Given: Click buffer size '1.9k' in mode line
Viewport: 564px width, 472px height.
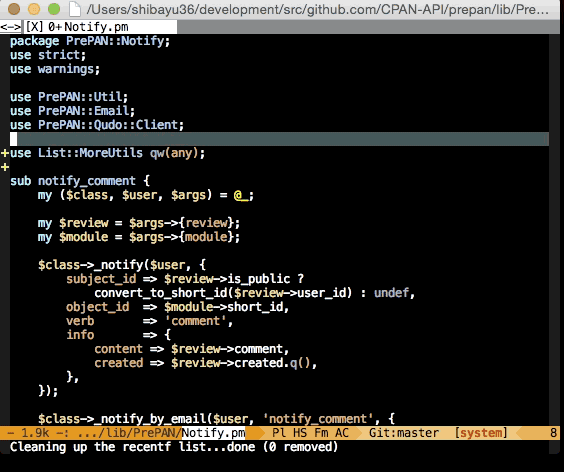Looking at the screenshot, I should tap(35, 433).
